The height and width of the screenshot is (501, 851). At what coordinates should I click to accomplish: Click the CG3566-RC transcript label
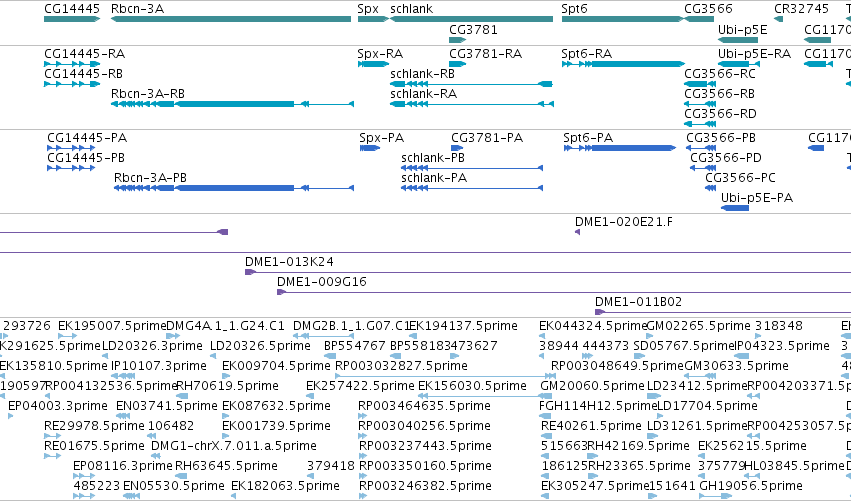click(x=720, y=74)
